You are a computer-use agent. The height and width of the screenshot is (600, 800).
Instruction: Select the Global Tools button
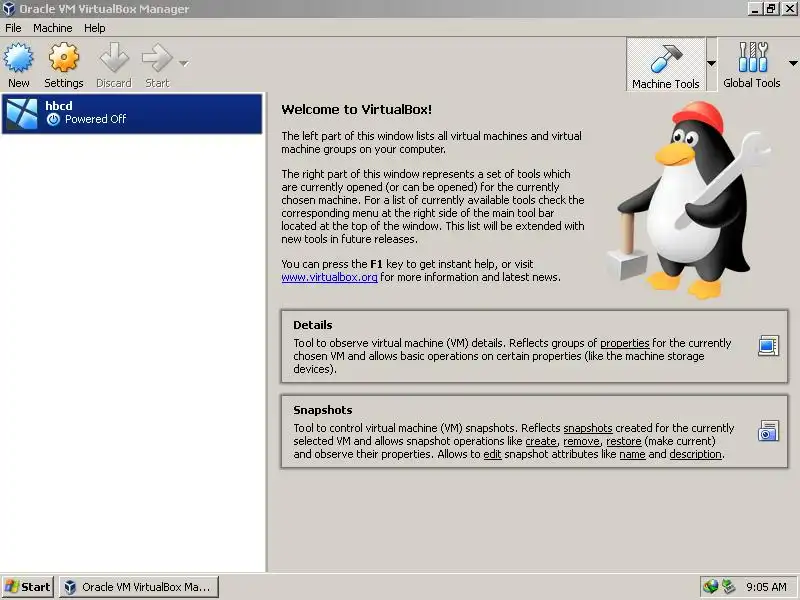click(752, 65)
